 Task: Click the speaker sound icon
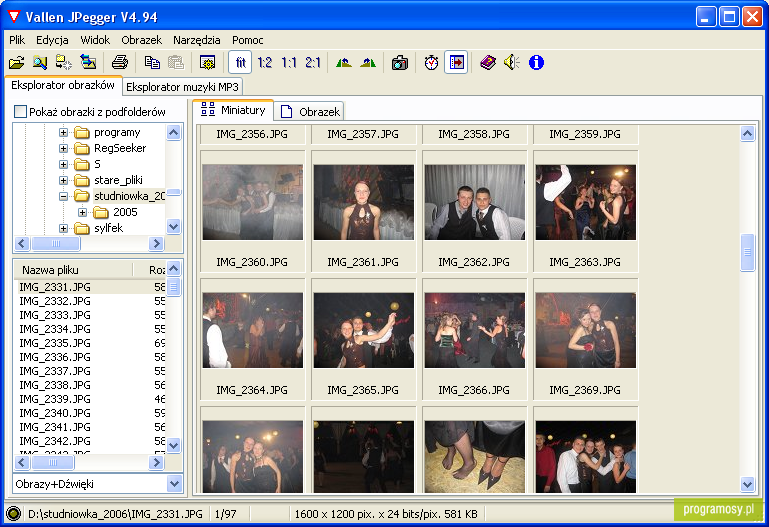[x=512, y=63]
